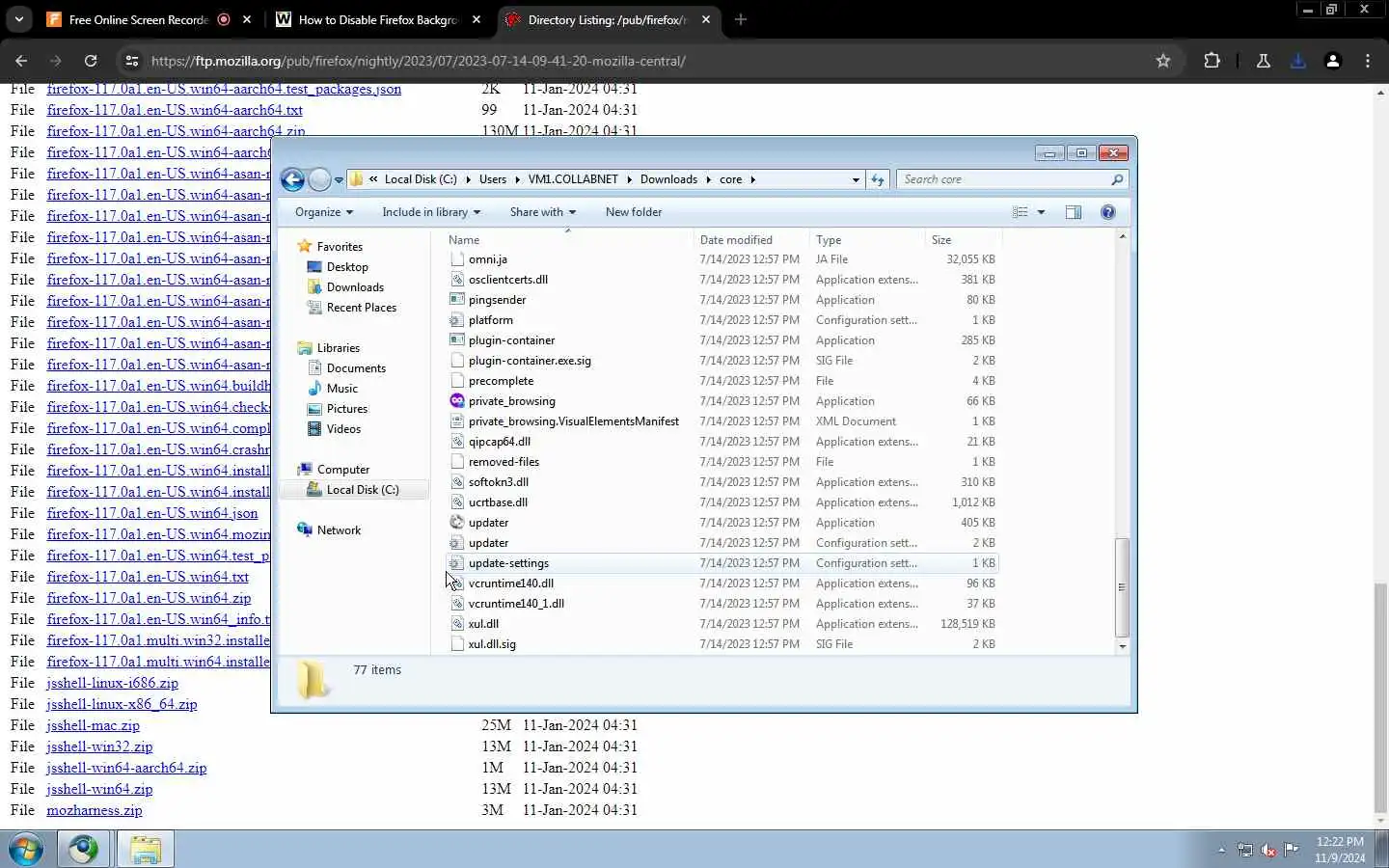1389x868 pixels.
Task: Click the Size column header
Action: 964,240
